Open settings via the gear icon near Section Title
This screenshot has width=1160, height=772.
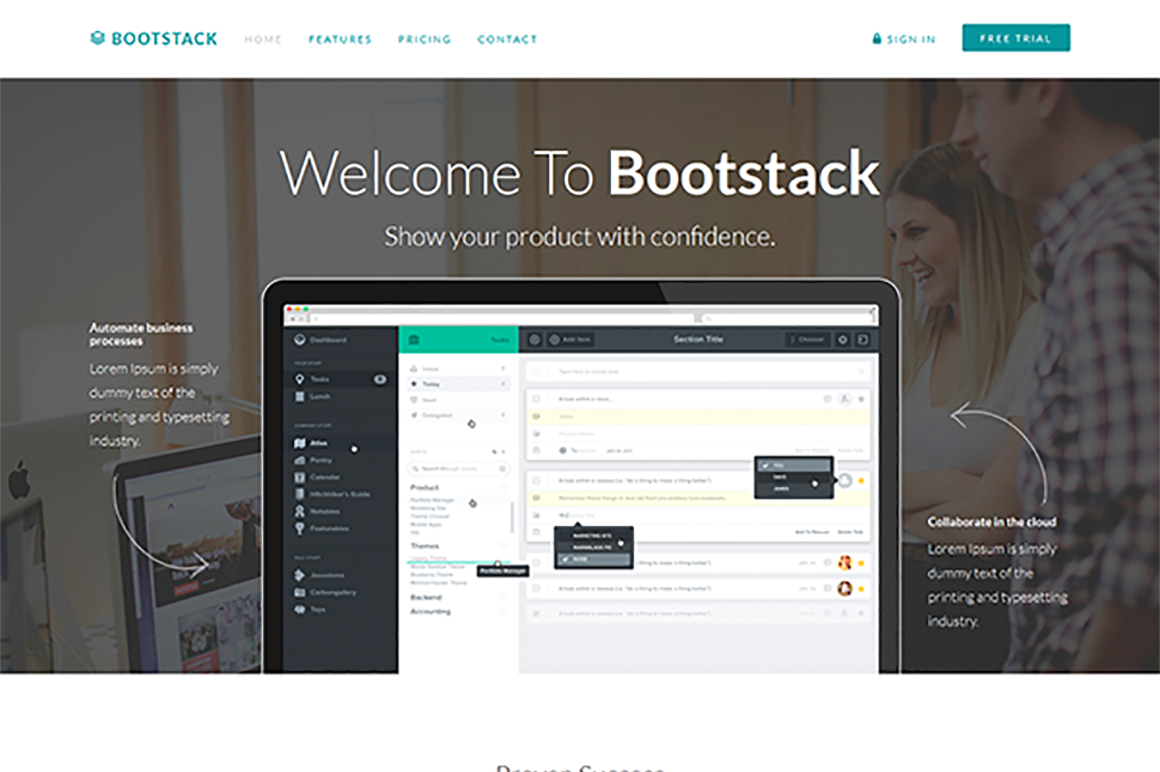(x=843, y=340)
